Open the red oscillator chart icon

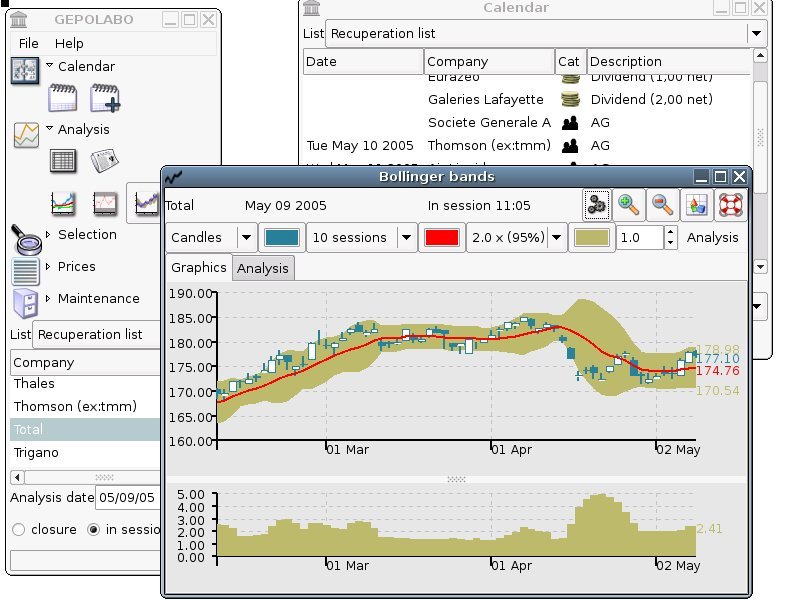click(x=105, y=203)
